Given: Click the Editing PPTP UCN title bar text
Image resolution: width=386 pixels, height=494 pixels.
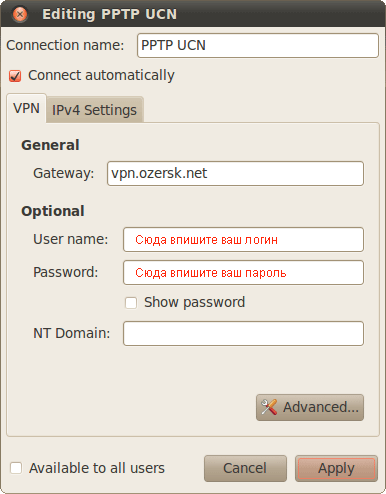Looking at the screenshot, I should coord(109,14).
